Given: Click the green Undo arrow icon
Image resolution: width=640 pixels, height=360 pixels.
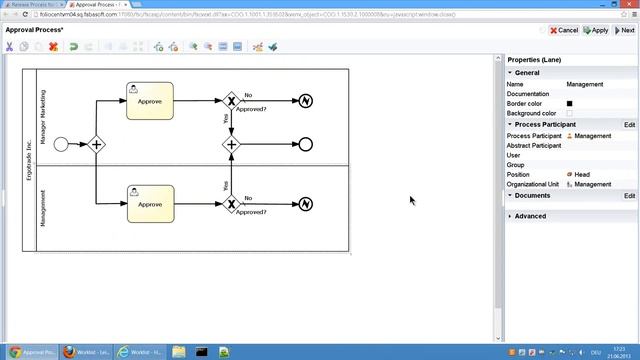Looking at the screenshot, I should [73, 47].
